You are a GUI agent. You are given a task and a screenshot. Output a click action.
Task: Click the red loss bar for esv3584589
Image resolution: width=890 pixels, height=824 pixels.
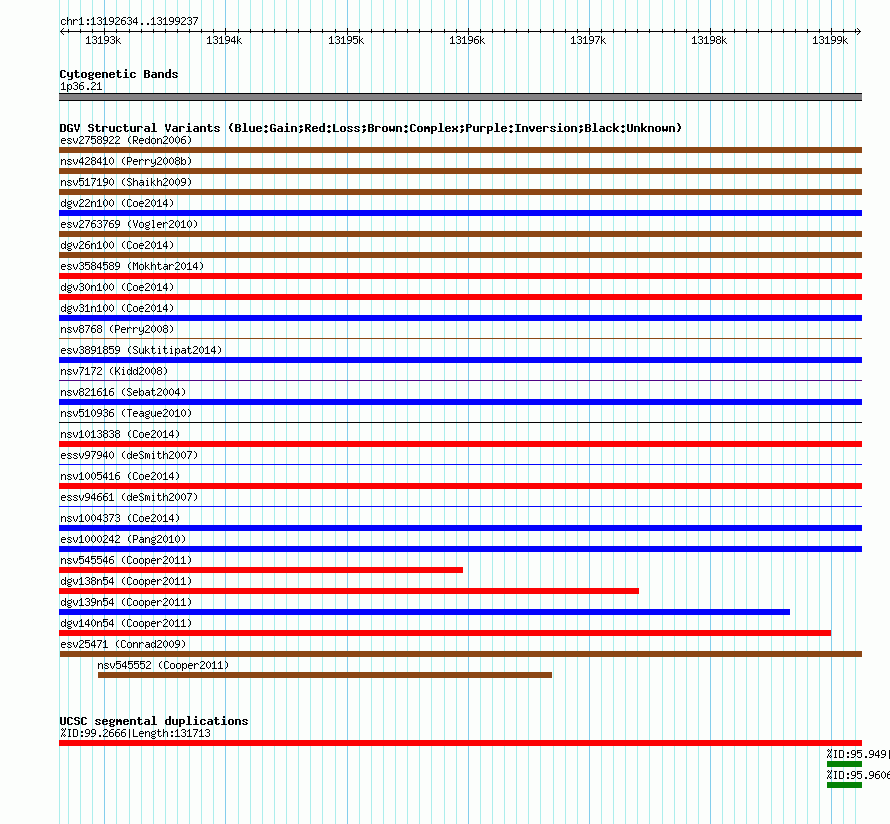[x=460, y=276]
